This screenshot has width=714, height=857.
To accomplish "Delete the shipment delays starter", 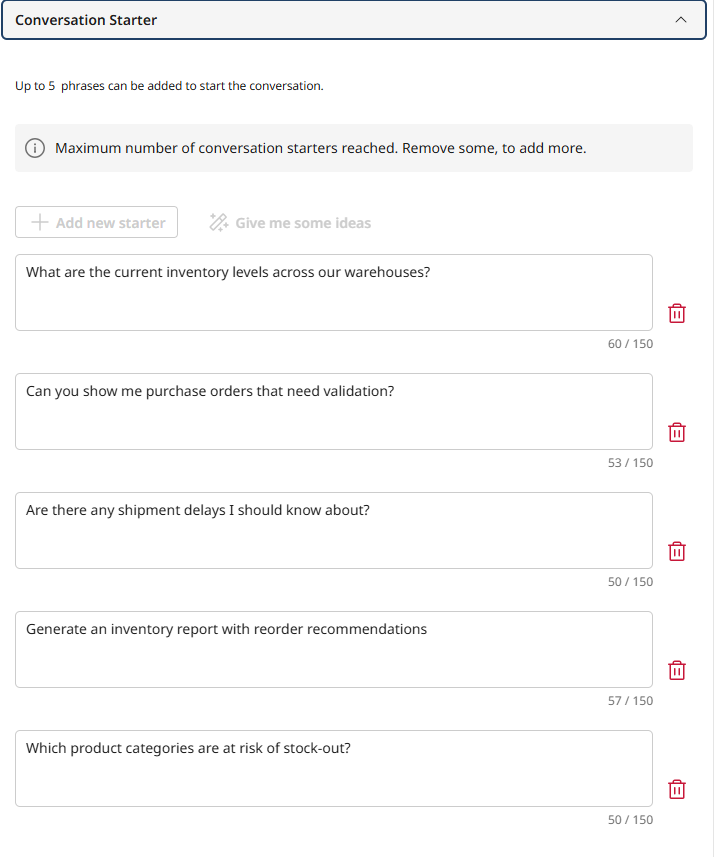I will [677, 551].
